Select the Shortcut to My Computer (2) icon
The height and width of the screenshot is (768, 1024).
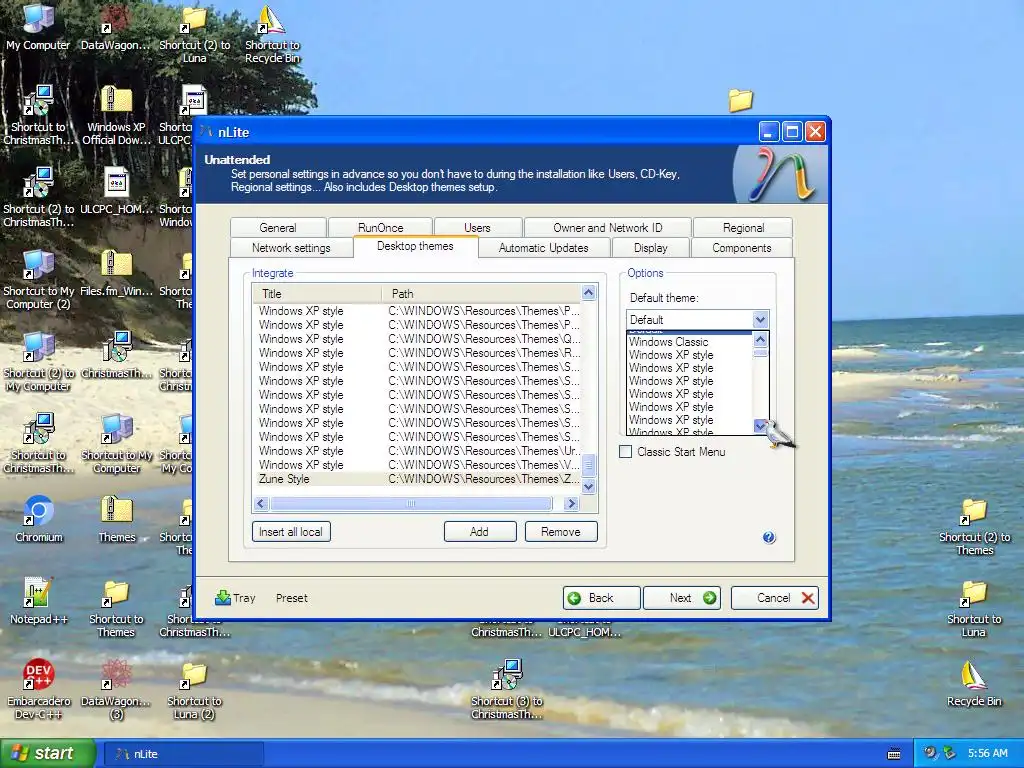point(38,281)
